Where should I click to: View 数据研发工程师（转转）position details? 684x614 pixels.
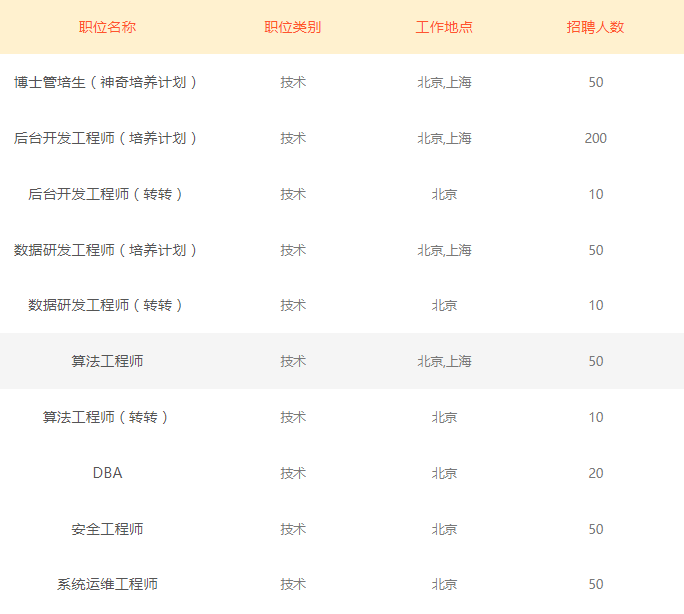pyautogui.click(x=107, y=305)
